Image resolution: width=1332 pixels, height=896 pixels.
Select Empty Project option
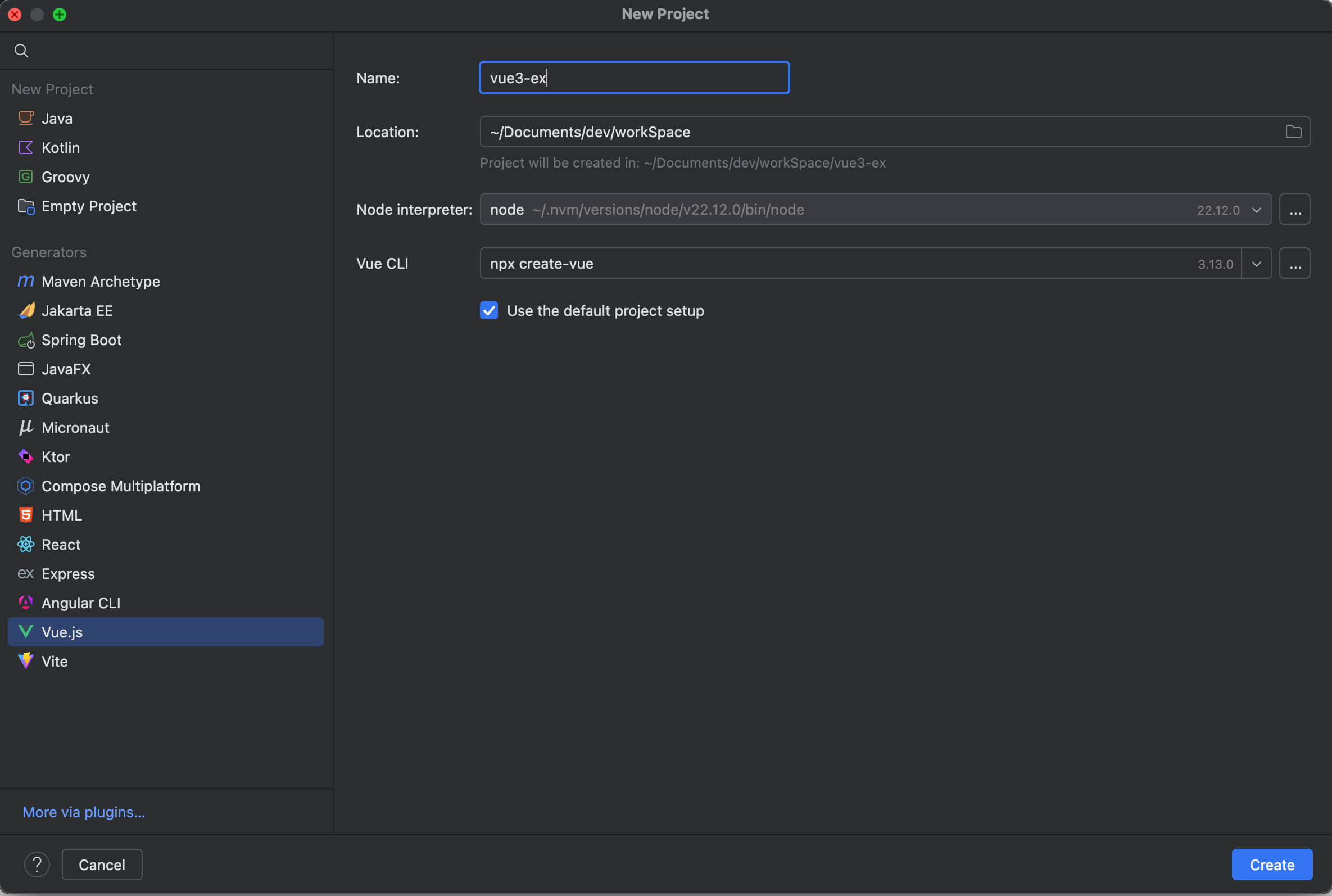point(89,206)
